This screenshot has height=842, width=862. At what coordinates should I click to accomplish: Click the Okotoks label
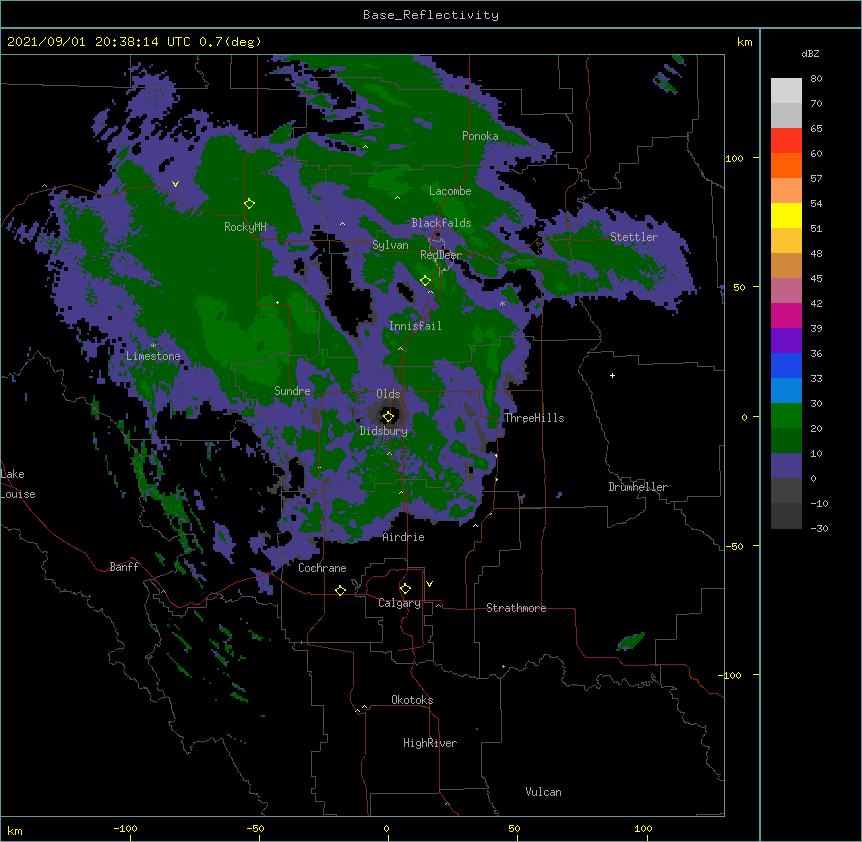coord(412,700)
